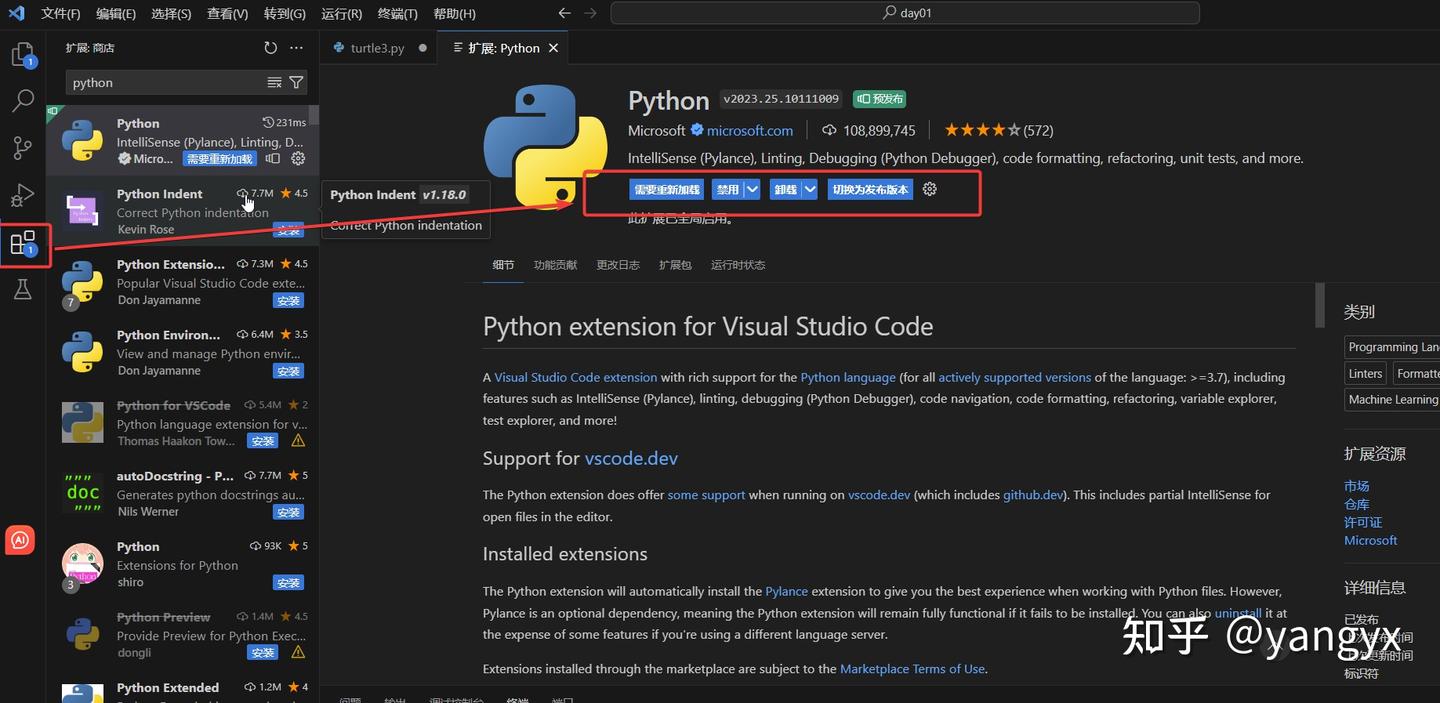Open the extensions panel more actions menu
1440x703 pixels.
(x=296, y=48)
